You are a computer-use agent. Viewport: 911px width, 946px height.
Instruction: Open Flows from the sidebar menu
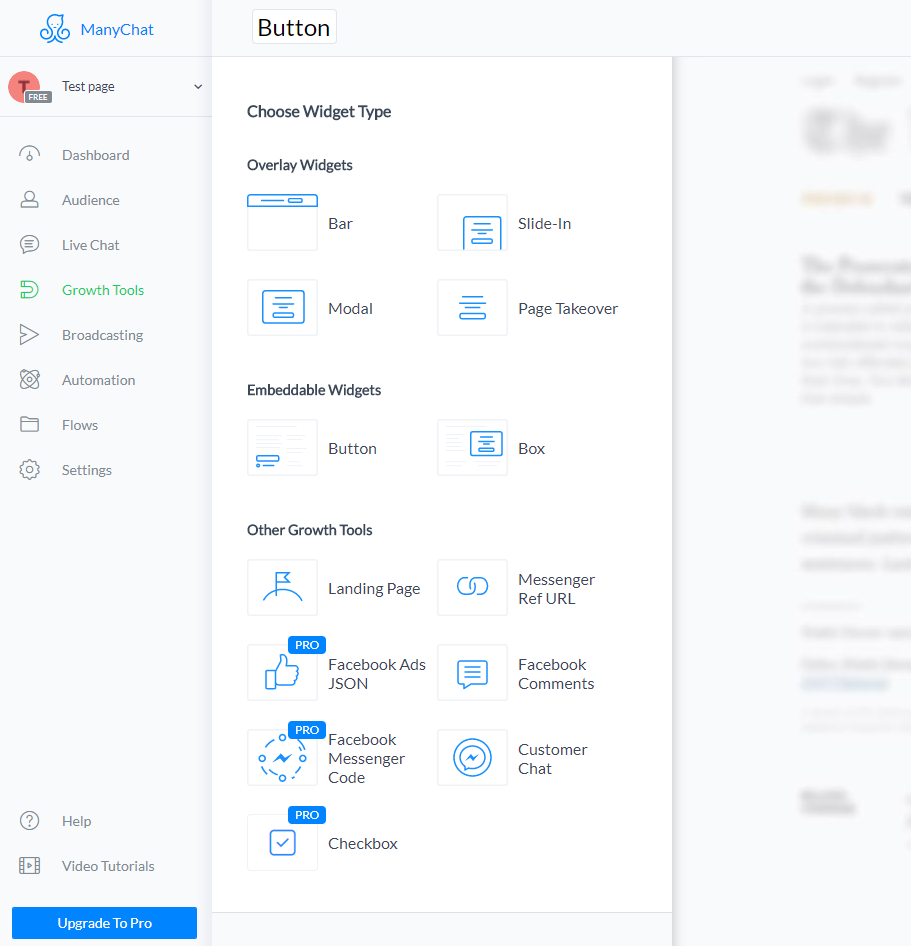tap(80, 425)
